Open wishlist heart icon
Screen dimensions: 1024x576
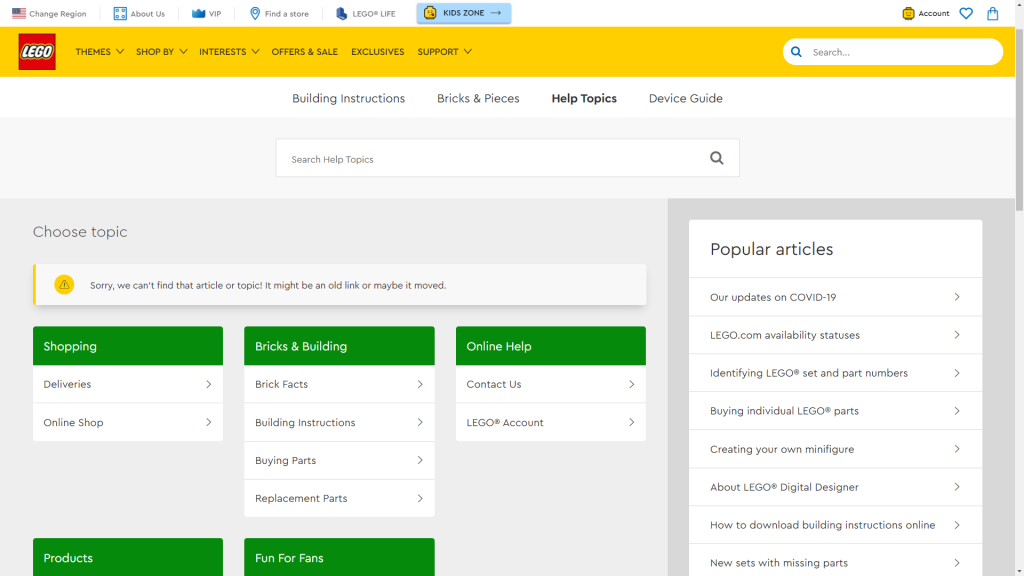(x=965, y=14)
